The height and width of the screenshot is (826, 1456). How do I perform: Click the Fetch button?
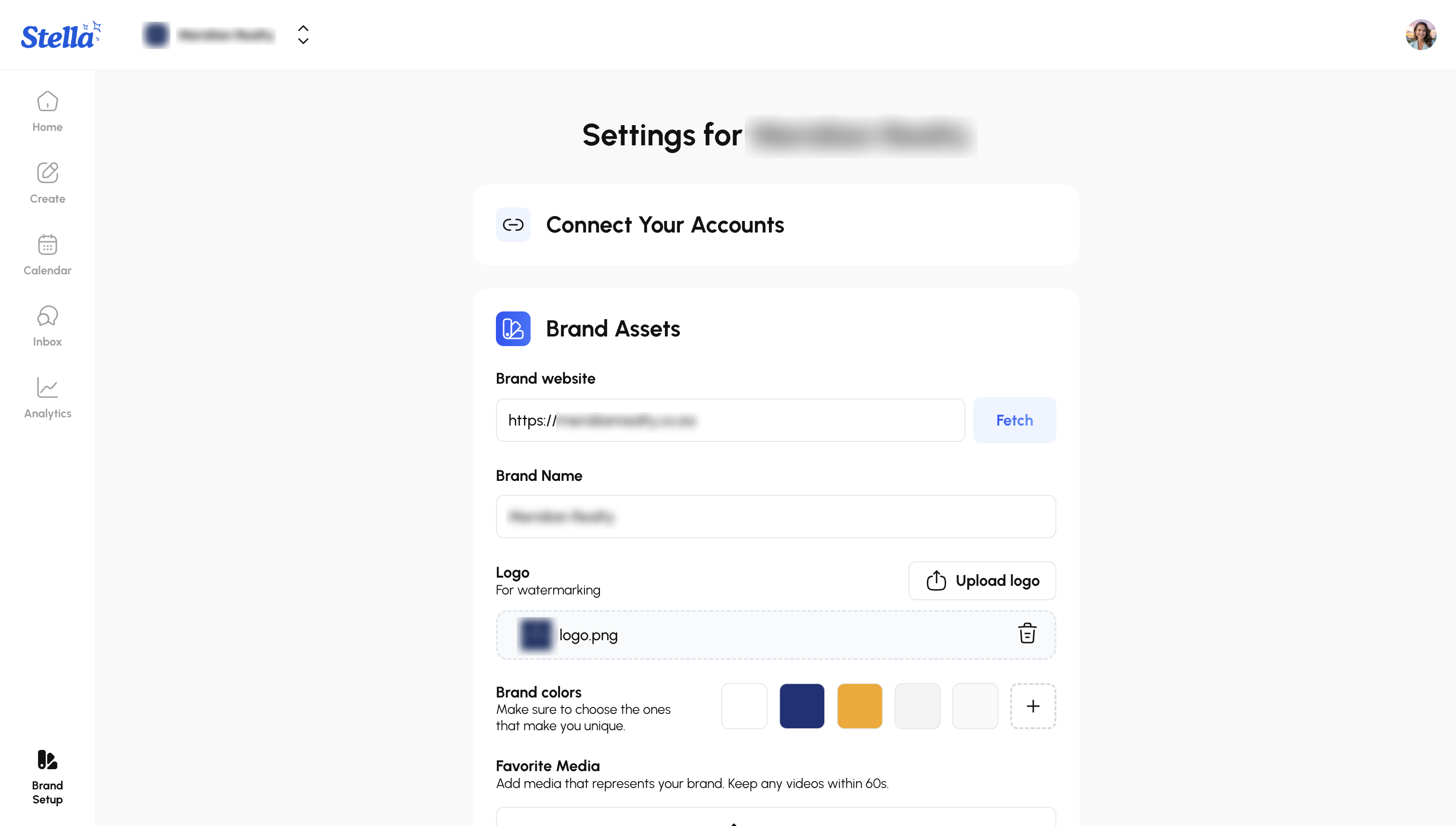(x=1014, y=420)
